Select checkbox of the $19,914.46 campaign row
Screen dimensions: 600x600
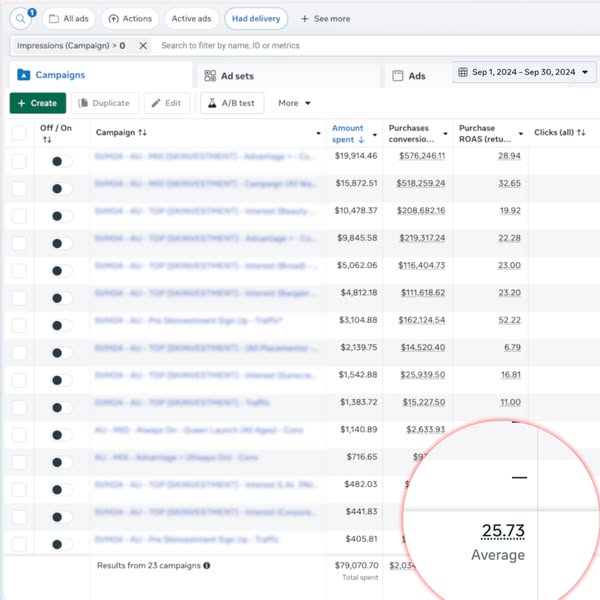19,161
